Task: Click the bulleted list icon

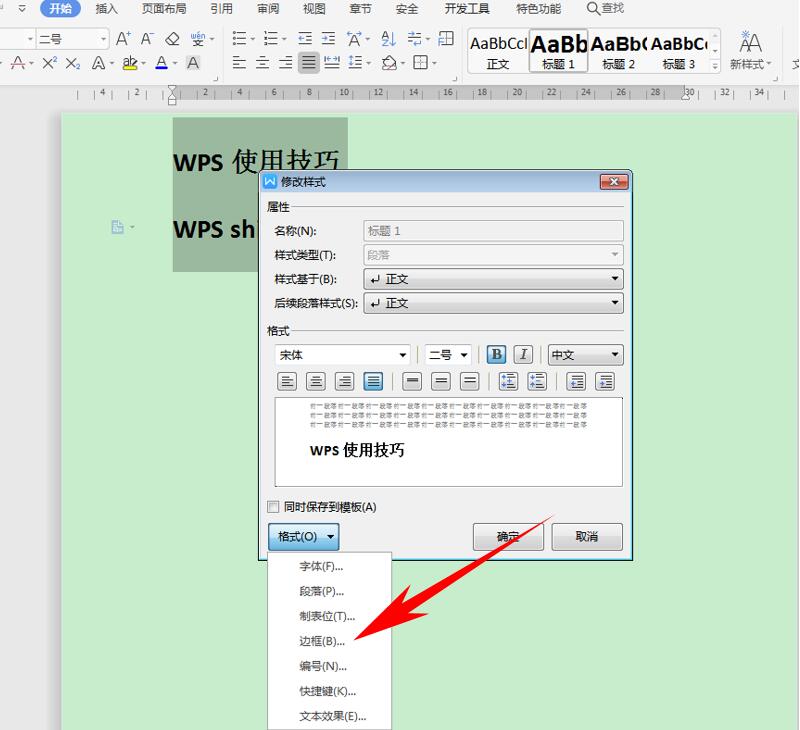Action: tap(239, 38)
